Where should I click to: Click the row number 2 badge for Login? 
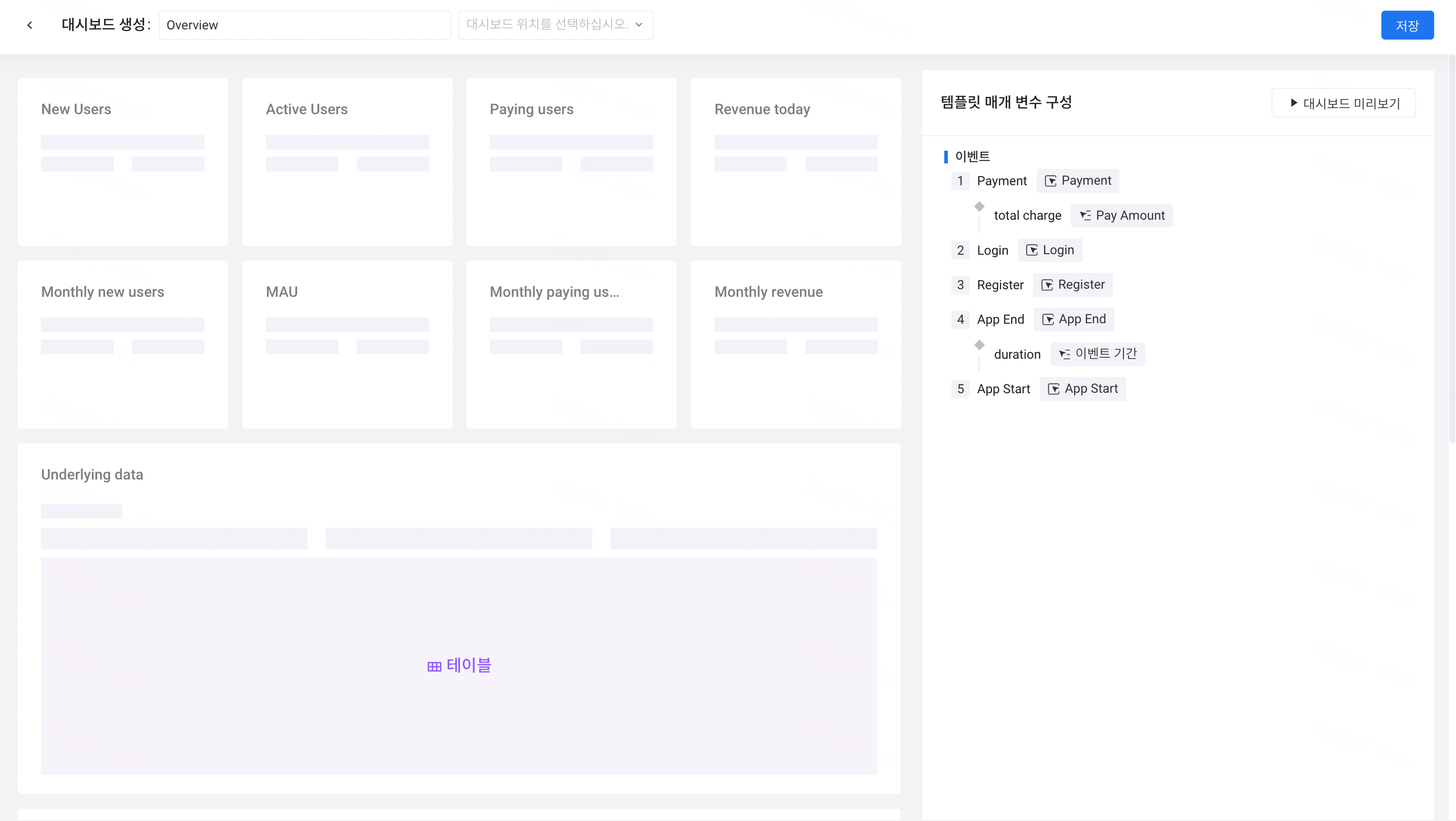tap(961, 250)
